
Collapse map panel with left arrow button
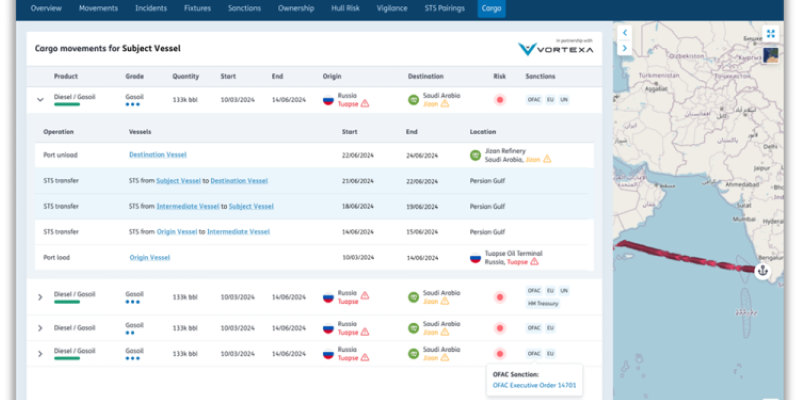pos(625,32)
